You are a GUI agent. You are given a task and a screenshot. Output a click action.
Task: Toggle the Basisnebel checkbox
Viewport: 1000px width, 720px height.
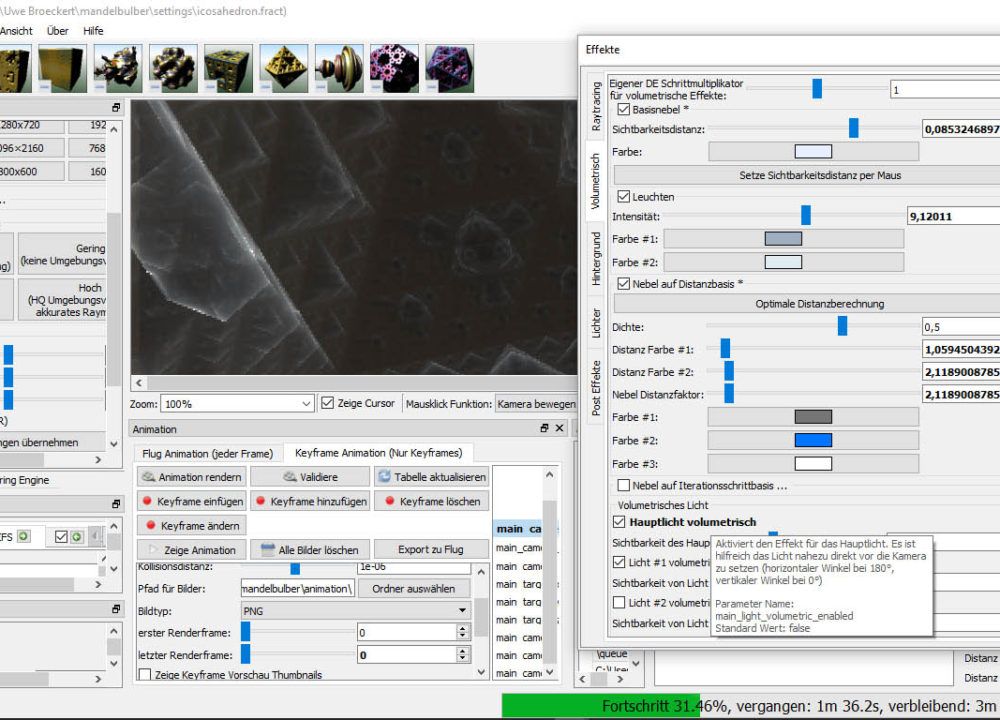pyautogui.click(x=624, y=110)
